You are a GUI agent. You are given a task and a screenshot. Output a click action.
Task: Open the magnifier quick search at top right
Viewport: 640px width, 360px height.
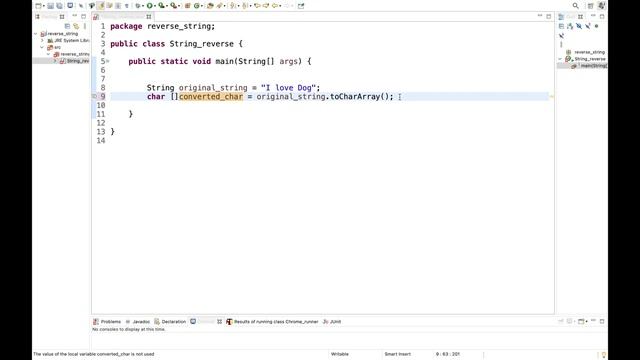pyautogui.click(x=576, y=6)
